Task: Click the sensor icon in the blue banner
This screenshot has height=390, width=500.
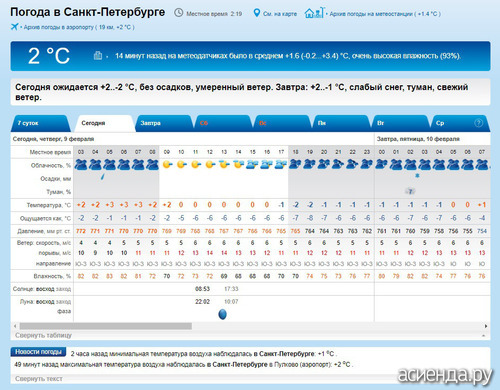Action: (98, 55)
